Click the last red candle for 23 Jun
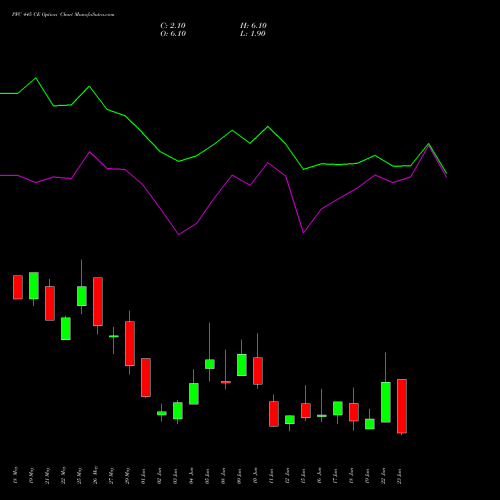 402,406
